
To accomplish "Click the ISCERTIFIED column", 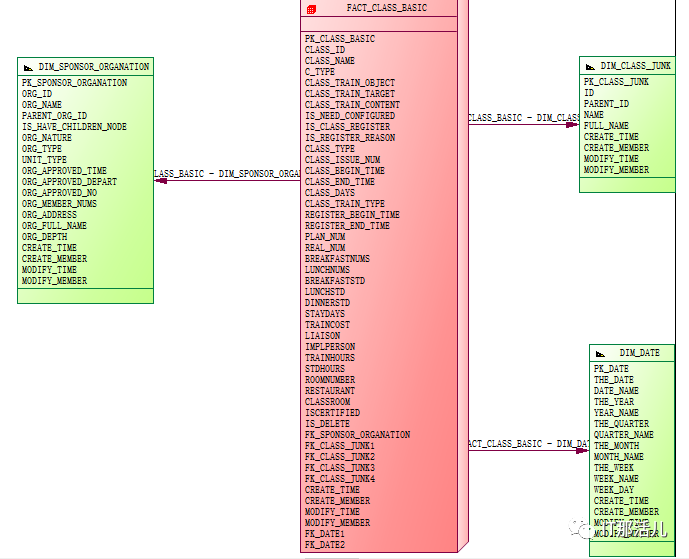I will [x=333, y=413].
